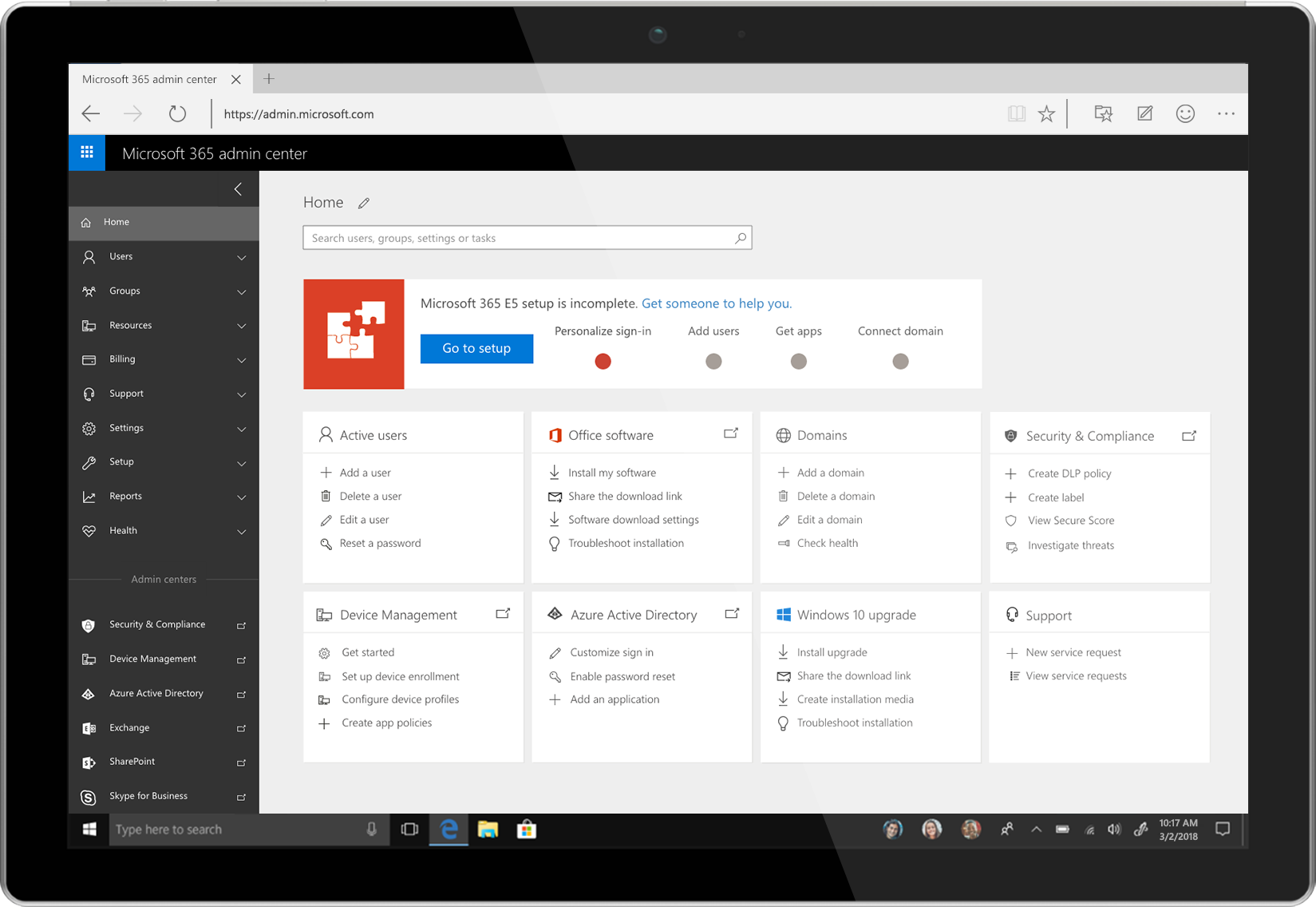Click the search users and groups input field

519,237
